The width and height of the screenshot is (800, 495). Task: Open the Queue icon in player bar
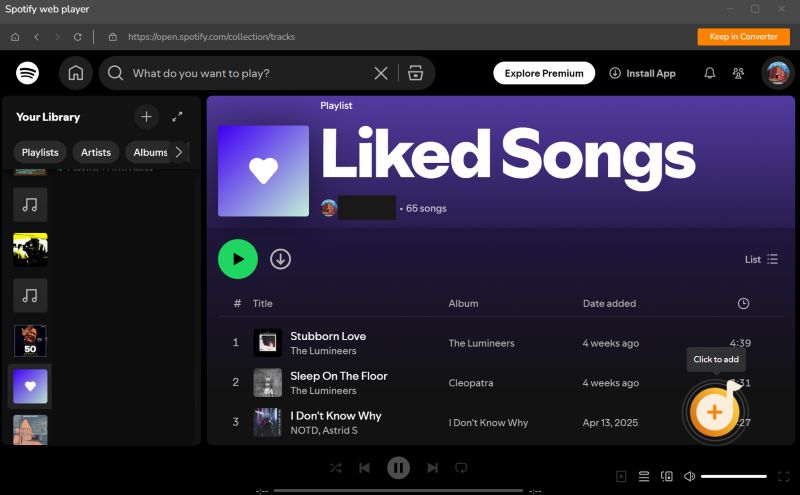[645, 476]
